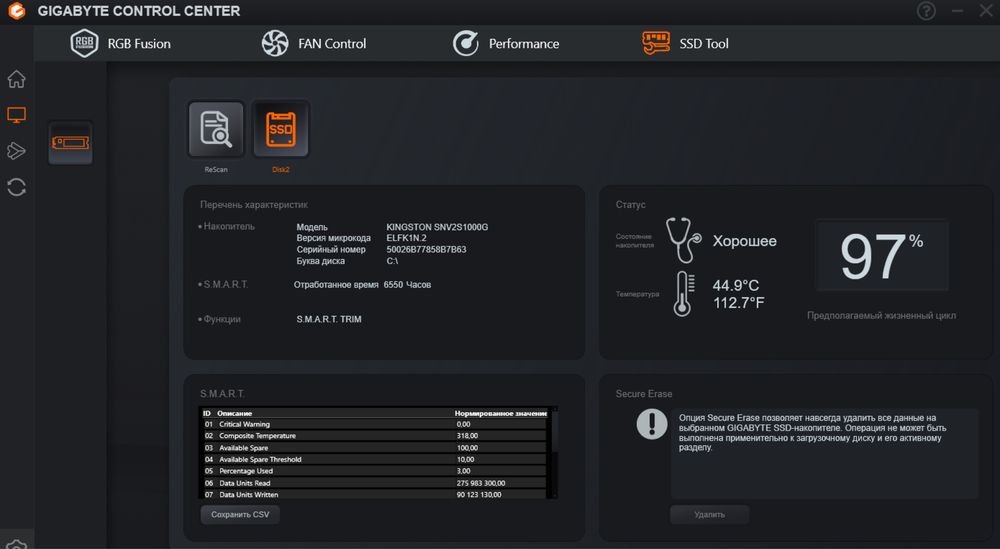1000x549 pixels.
Task: Click serial number 50026B77858B7B63
Action: point(426,249)
